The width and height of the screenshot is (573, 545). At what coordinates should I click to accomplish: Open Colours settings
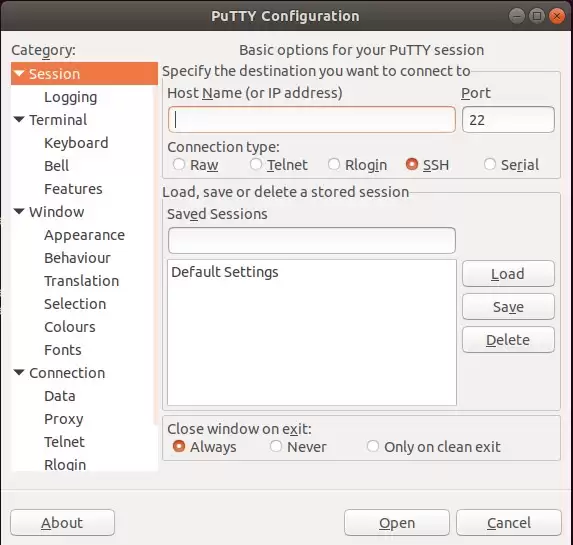click(x=69, y=327)
